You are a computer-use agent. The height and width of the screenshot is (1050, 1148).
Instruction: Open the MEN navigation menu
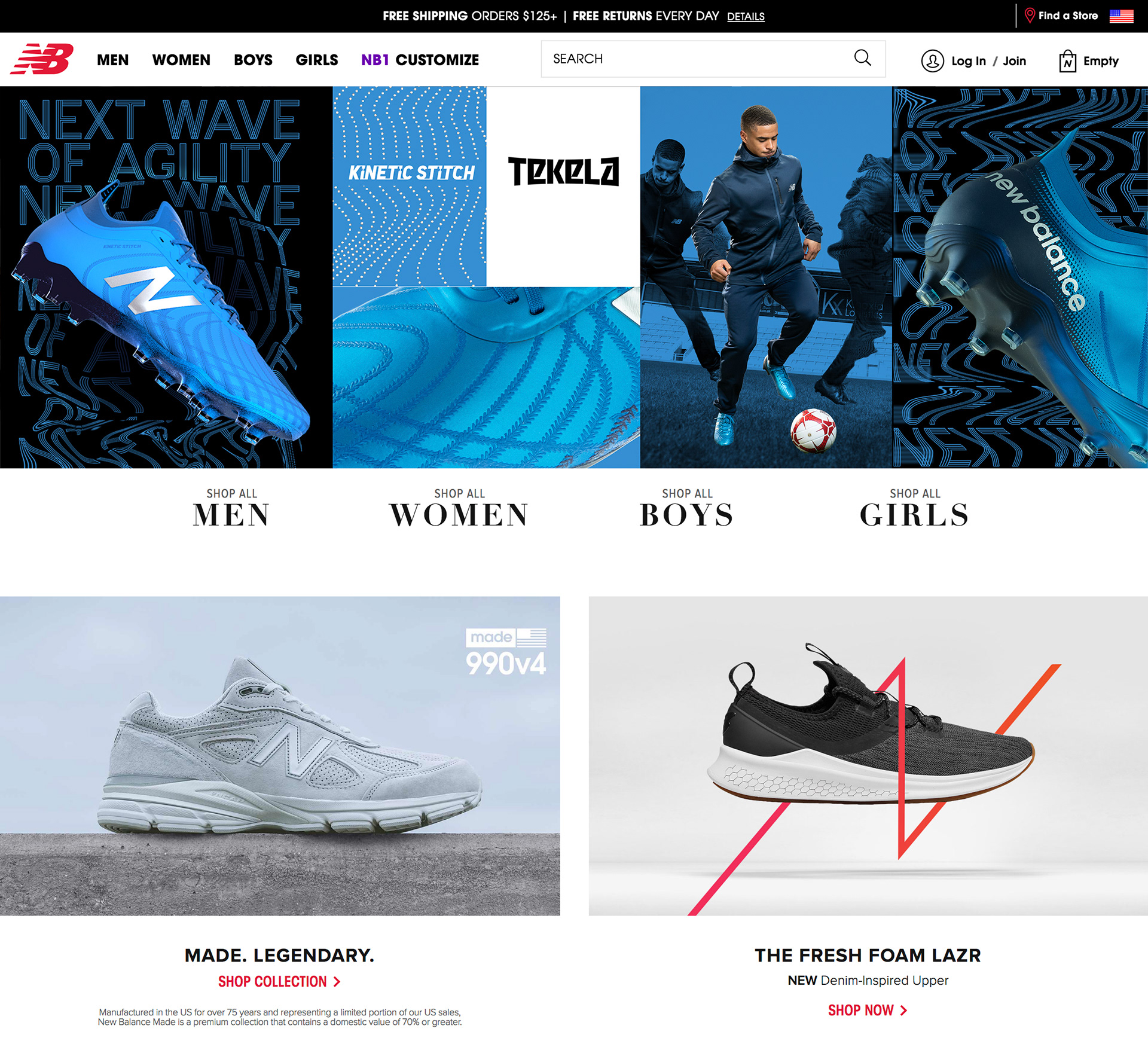(x=112, y=60)
